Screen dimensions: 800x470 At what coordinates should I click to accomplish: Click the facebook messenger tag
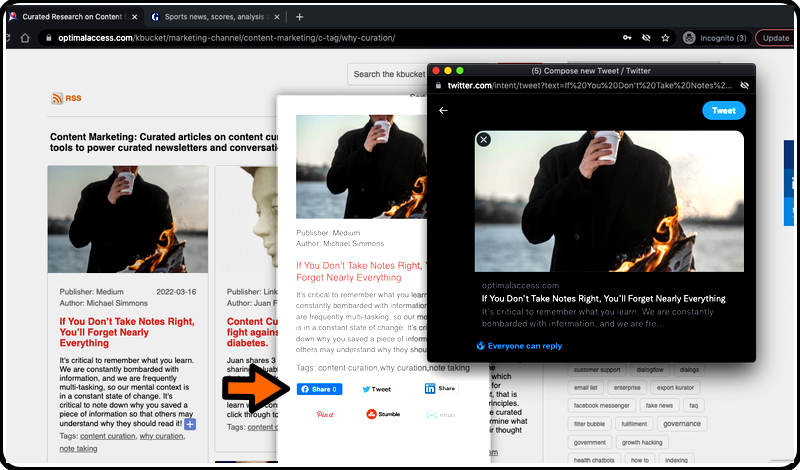click(x=602, y=405)
